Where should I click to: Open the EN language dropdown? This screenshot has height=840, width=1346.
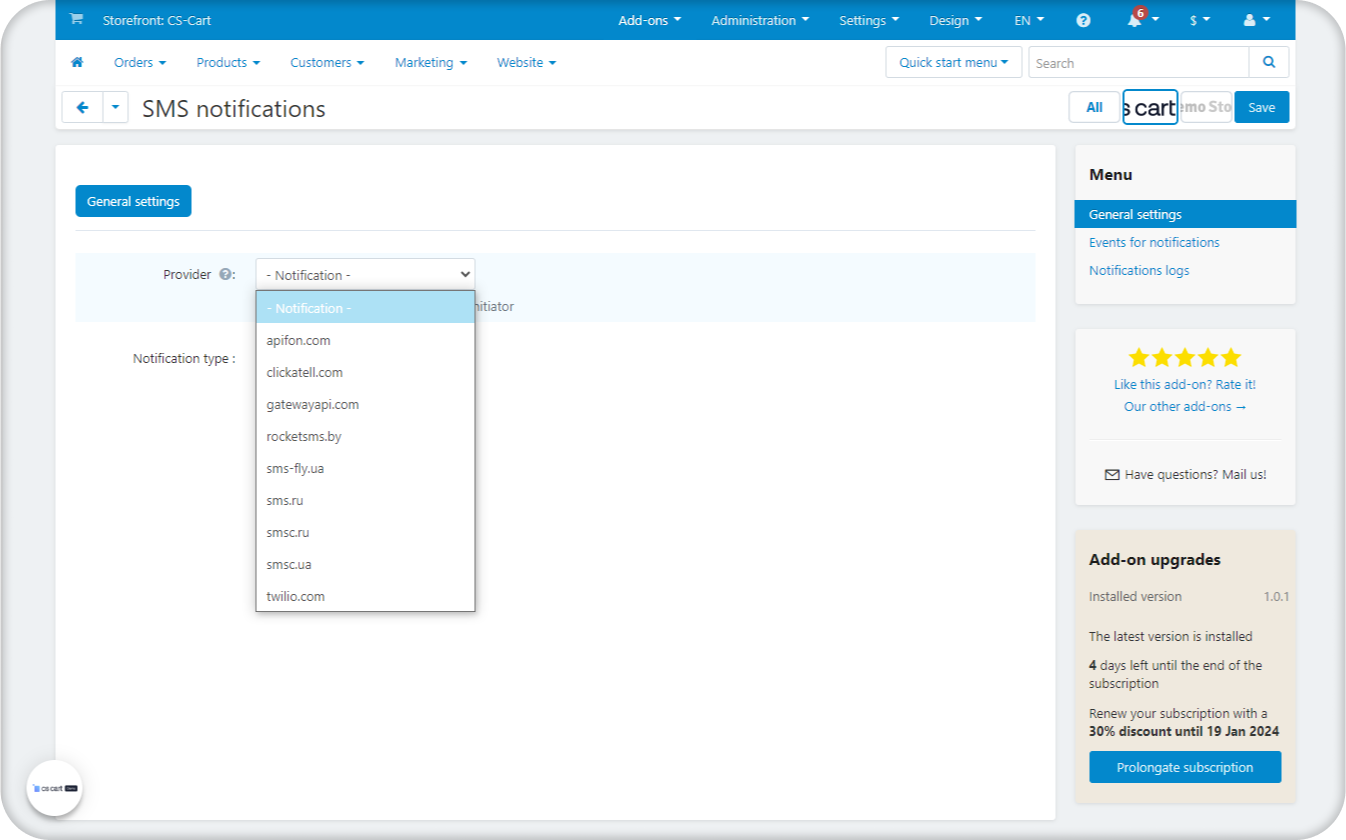(x=1029, y=20)
